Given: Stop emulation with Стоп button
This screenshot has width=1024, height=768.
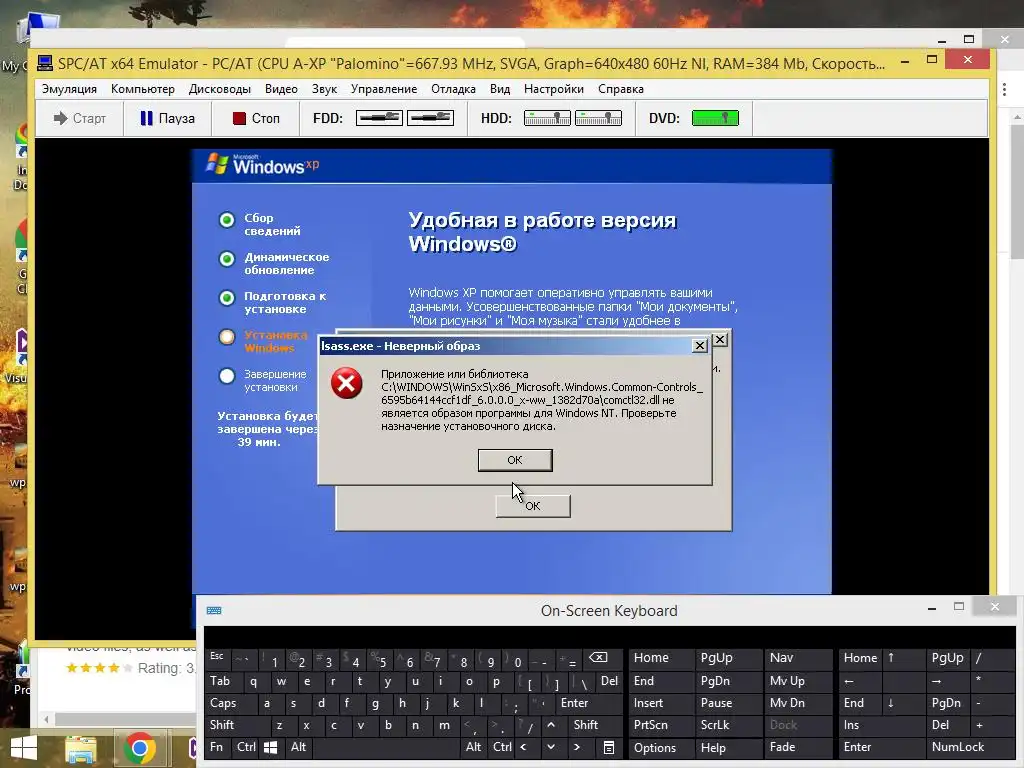Looking at the screenshot, I should pos(255,118).
